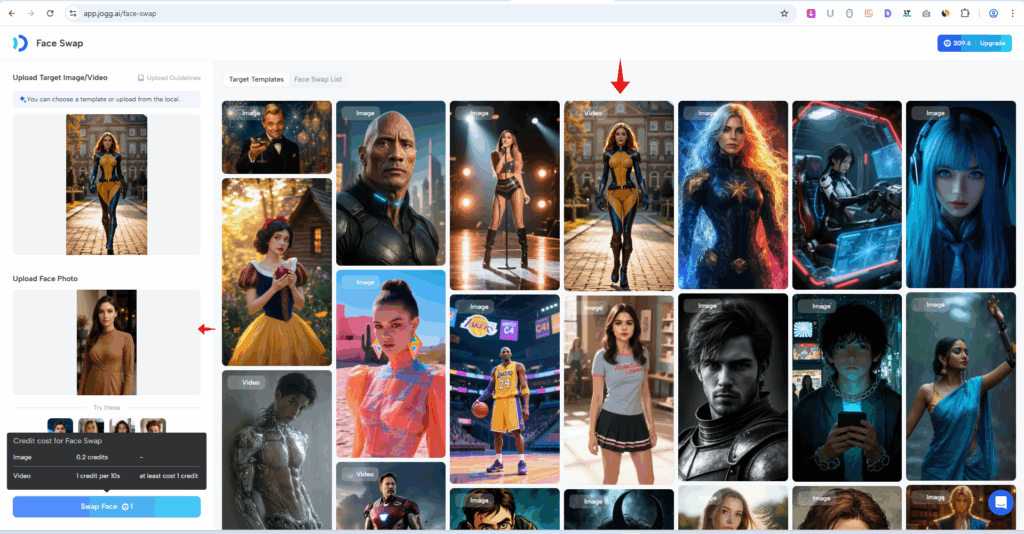Click the JoggAI logo icon
This screenshot has height=534, width=1024.
point(20,43)
